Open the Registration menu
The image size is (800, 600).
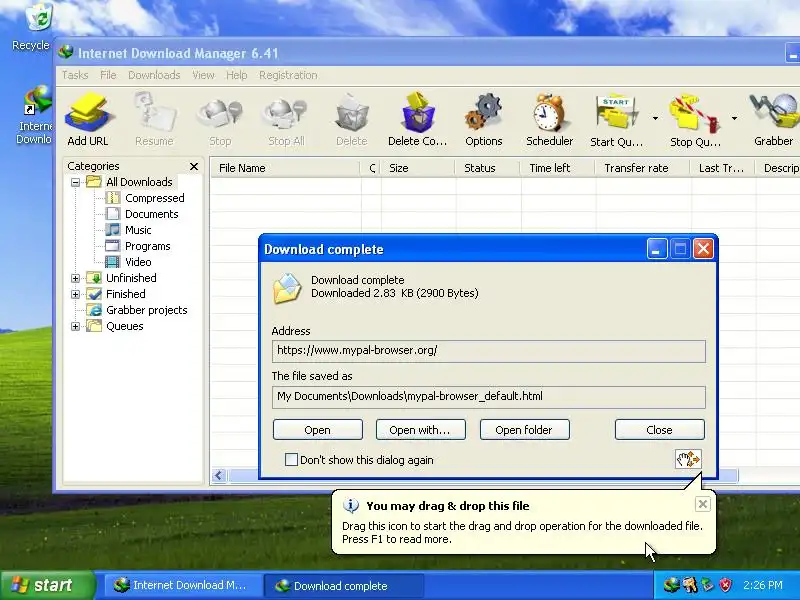[x=288, y=75]
